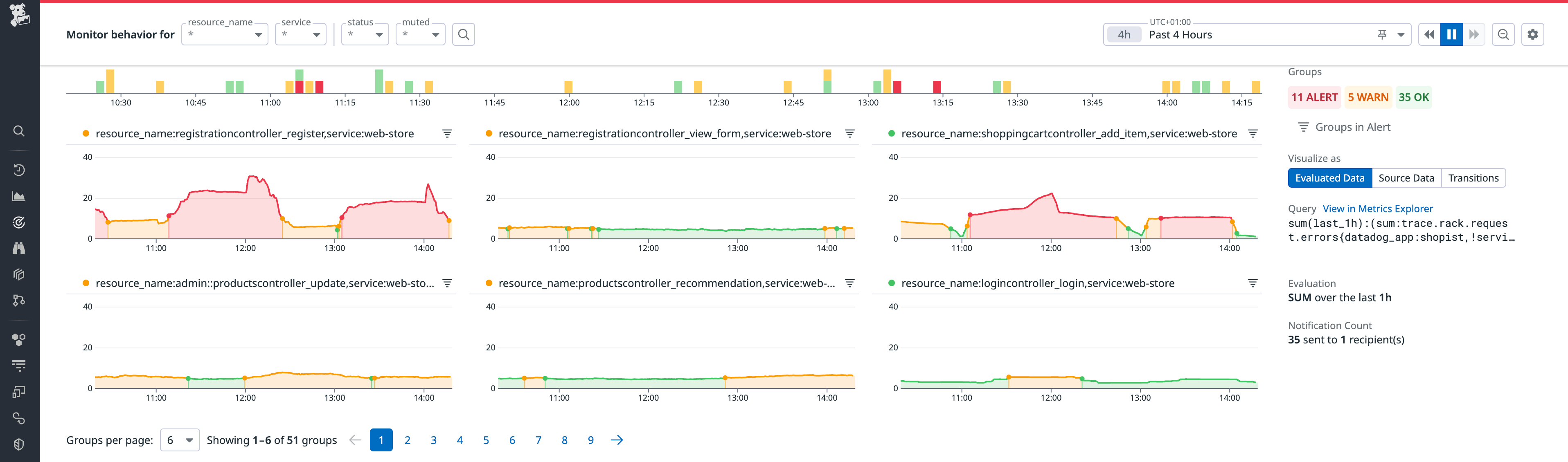
Task: Open View in Metrics Explorer link
Action: tap(1377, 209)
